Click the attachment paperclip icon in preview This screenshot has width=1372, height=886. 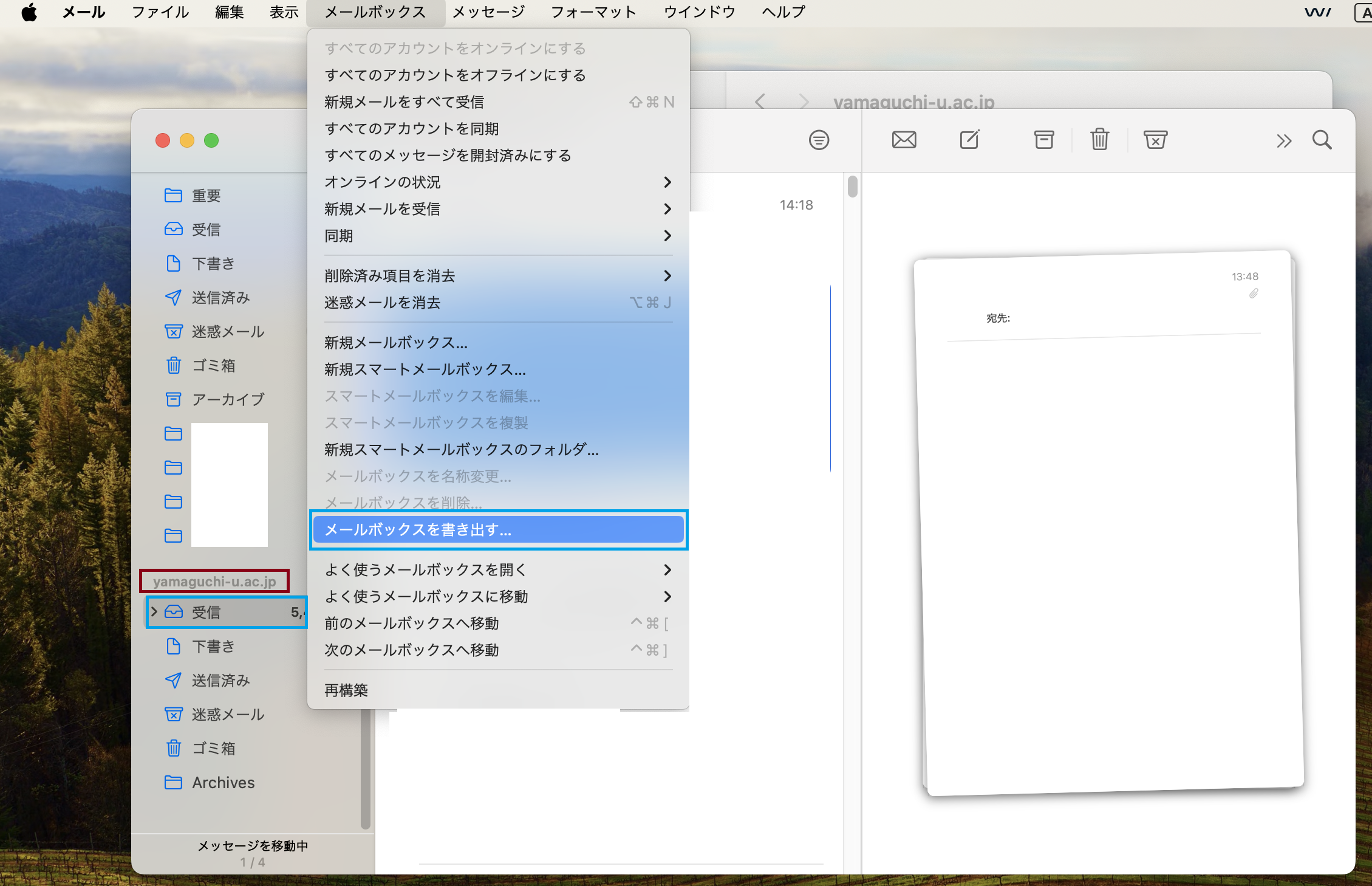click(1253, 294)
